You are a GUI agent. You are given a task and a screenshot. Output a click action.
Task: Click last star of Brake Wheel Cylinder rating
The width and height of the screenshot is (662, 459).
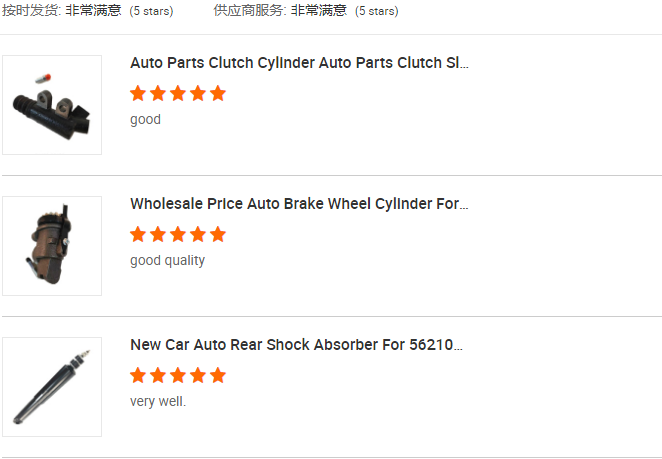218,235
